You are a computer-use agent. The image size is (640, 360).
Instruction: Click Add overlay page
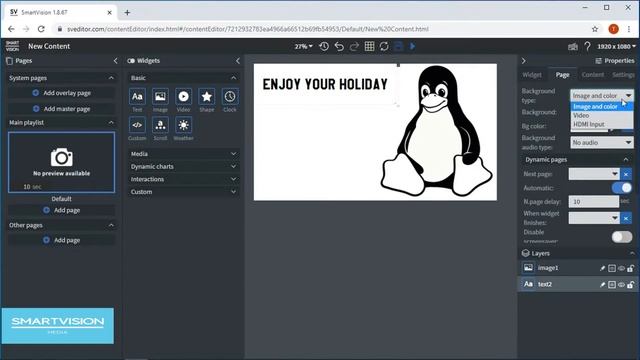tap(62, 93)
